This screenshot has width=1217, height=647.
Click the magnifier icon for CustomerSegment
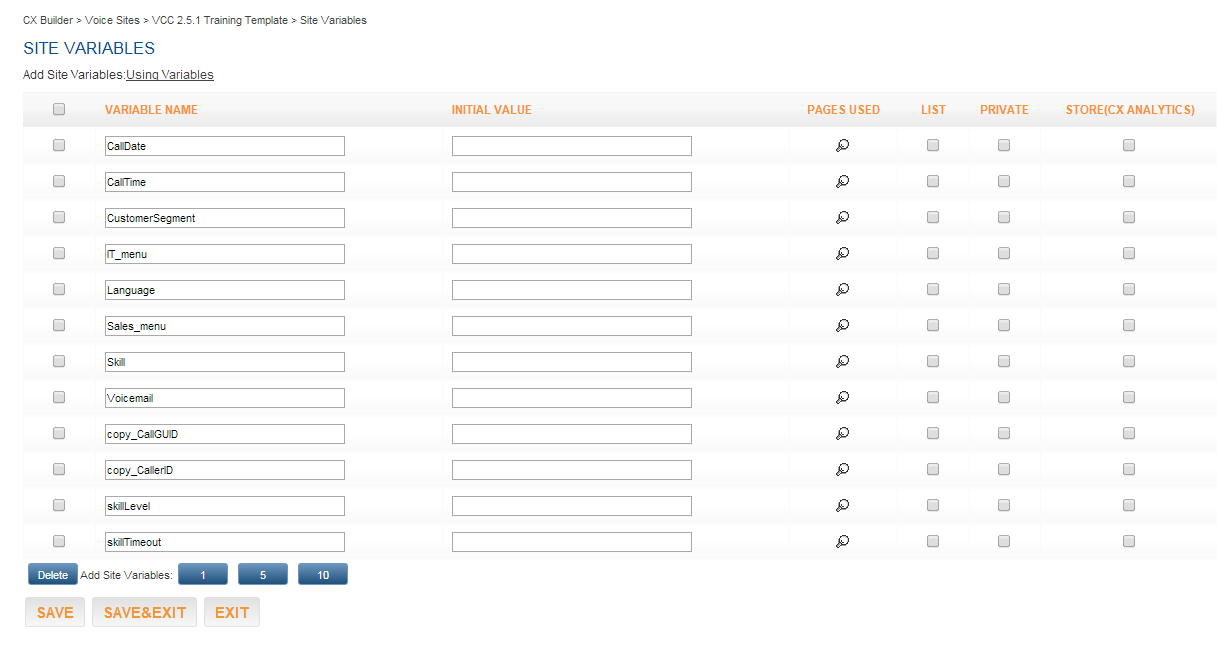[843, 218]
